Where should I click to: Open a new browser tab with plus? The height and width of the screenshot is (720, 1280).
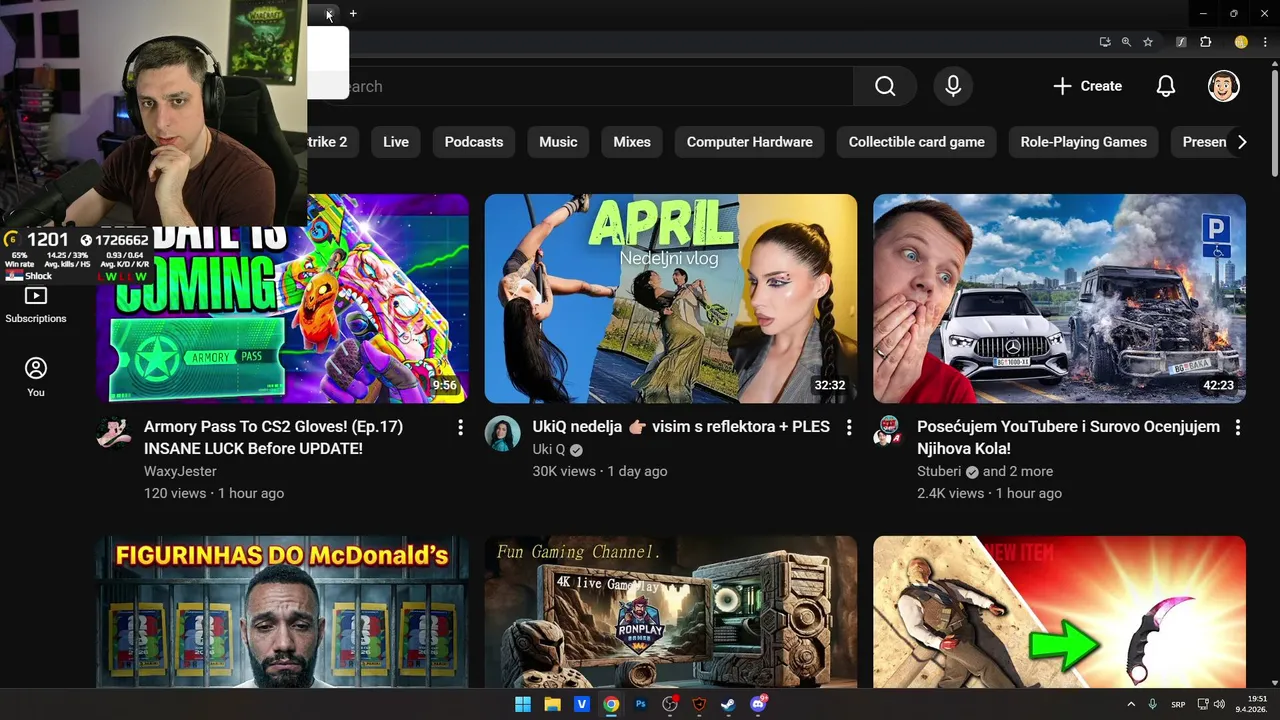coord(353,13)
